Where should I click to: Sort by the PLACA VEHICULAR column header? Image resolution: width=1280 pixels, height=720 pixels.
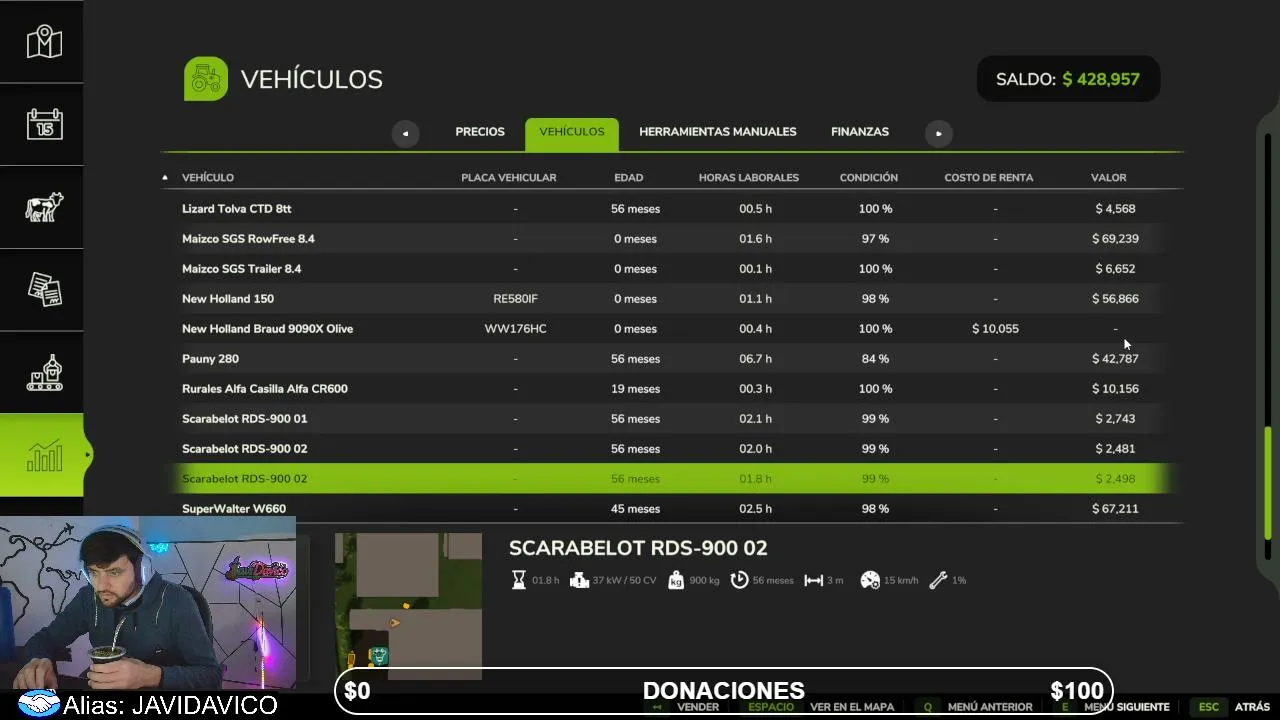tap(508, 178)
